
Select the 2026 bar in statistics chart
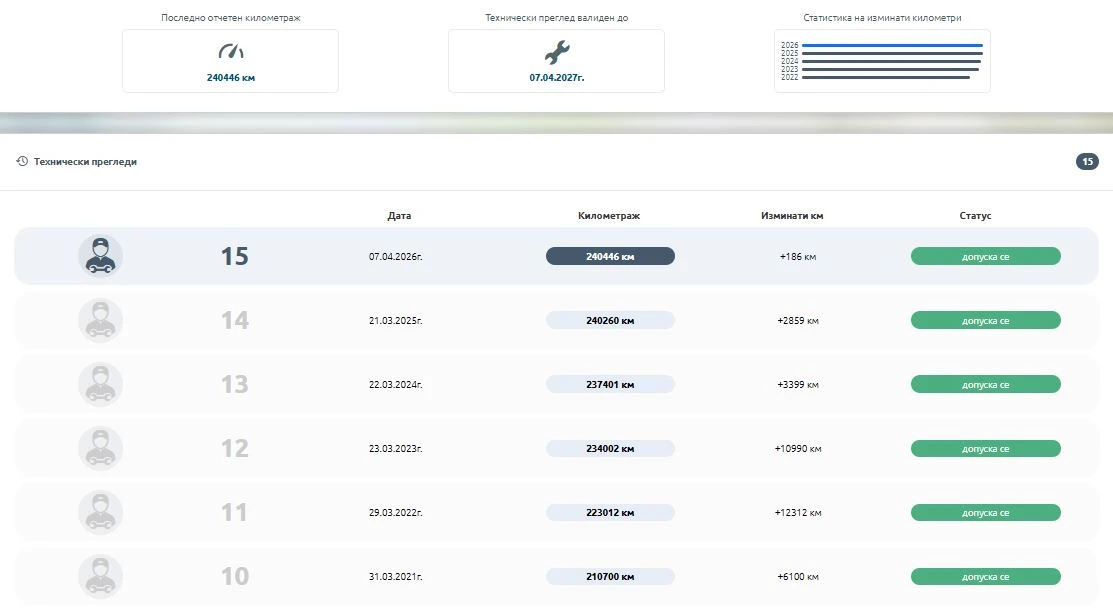[x=892, y=45]
